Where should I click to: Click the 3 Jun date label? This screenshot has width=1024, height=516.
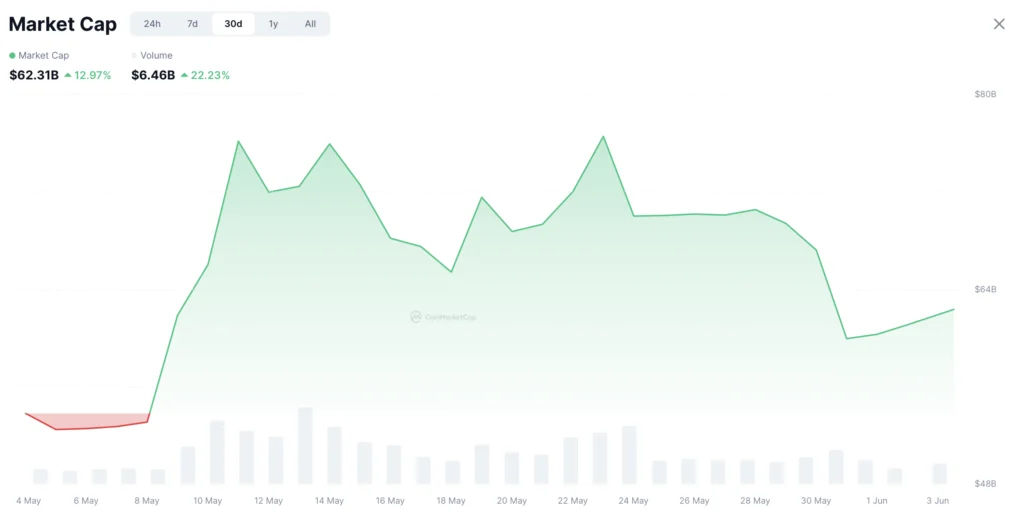click(x=938, y=501)
